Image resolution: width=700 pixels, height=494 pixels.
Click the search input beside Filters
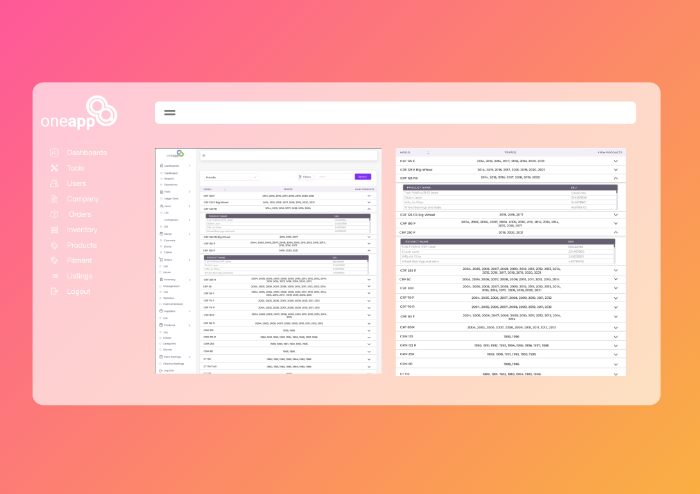tap(335, 176)
